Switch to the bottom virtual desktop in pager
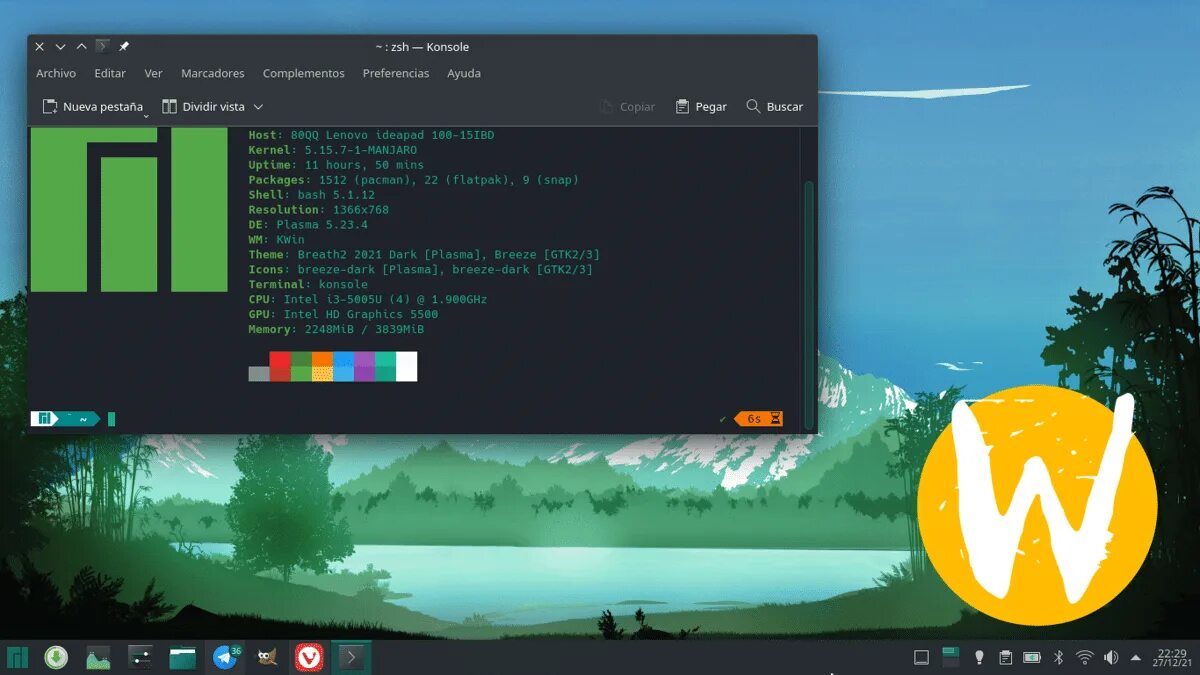The height and width of the screenshot is (675, 1200). pyautogui.click(x=951, y=663)
